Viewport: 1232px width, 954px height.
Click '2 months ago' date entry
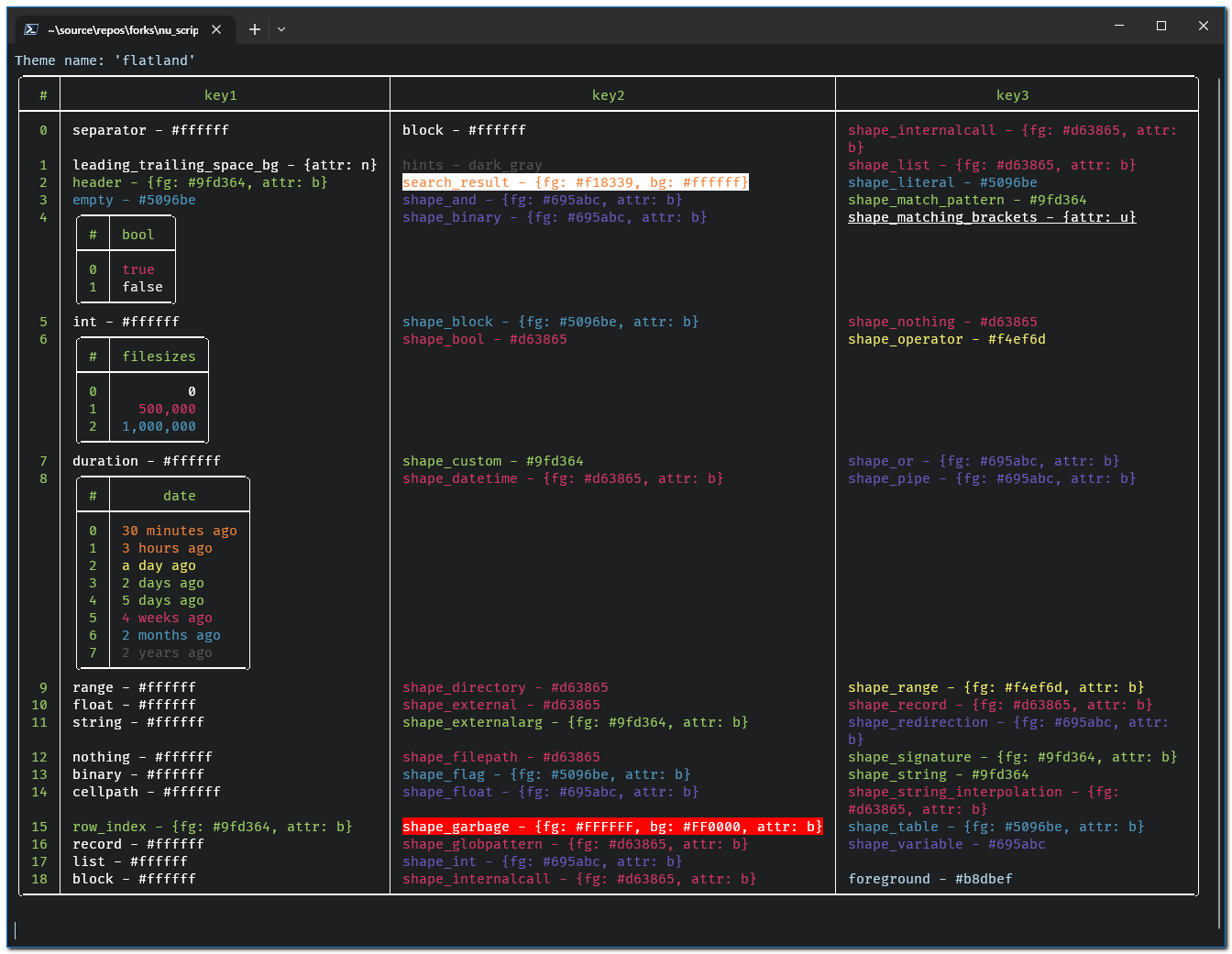(x=171, y=635)
